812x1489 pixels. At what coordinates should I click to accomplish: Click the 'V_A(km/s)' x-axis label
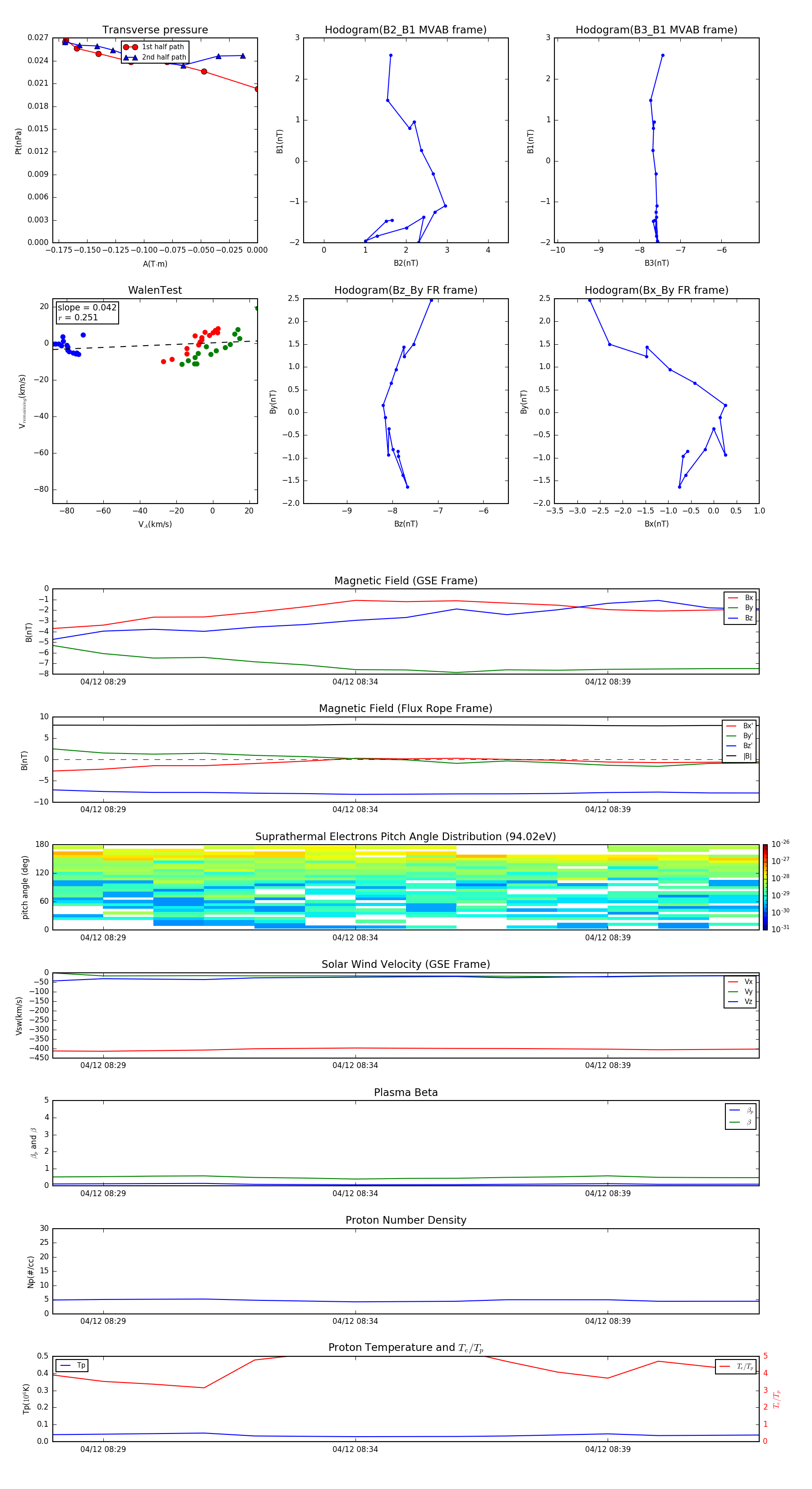coord(155,524)
